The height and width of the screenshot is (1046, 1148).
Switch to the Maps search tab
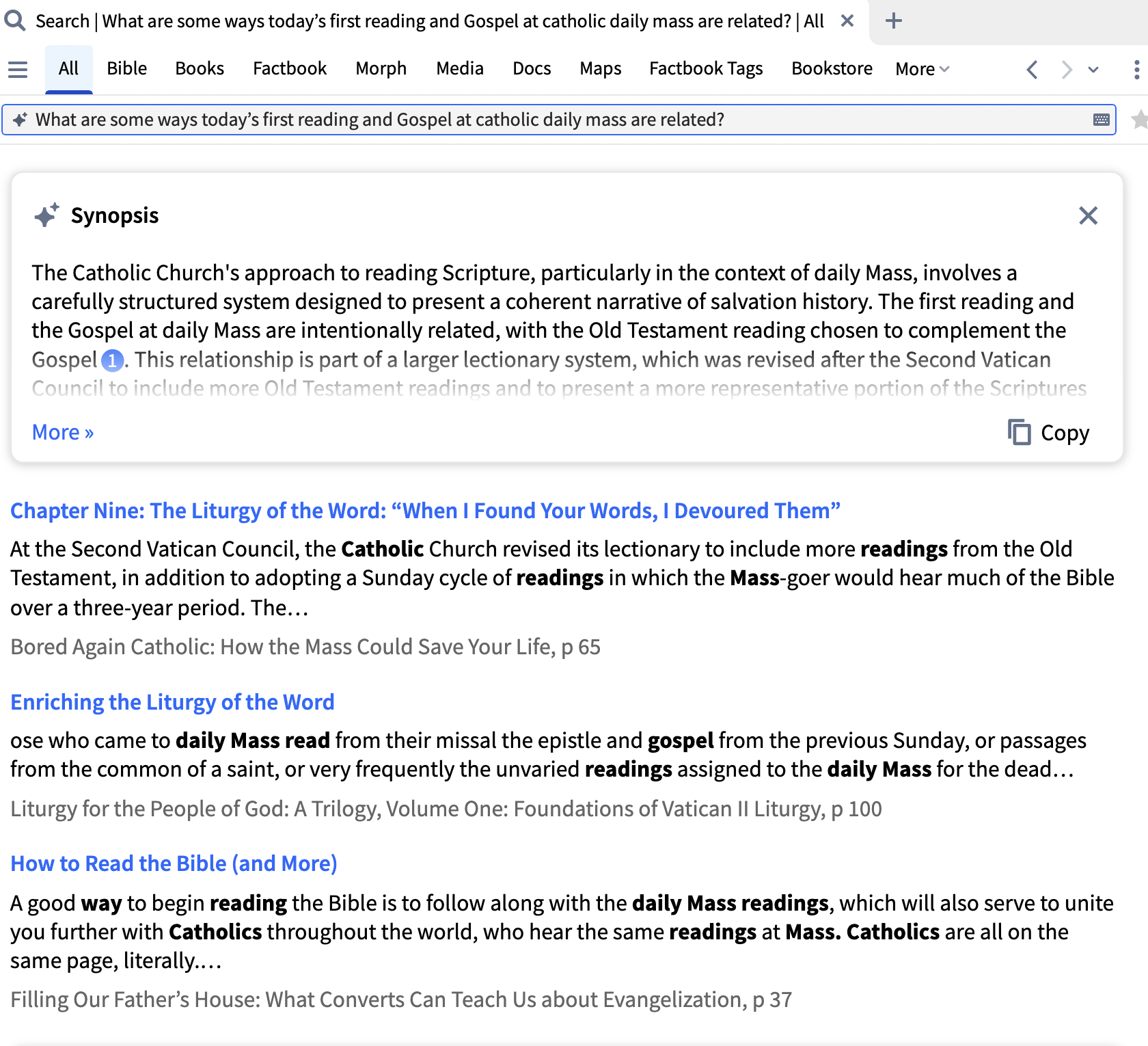coord(601,68)
